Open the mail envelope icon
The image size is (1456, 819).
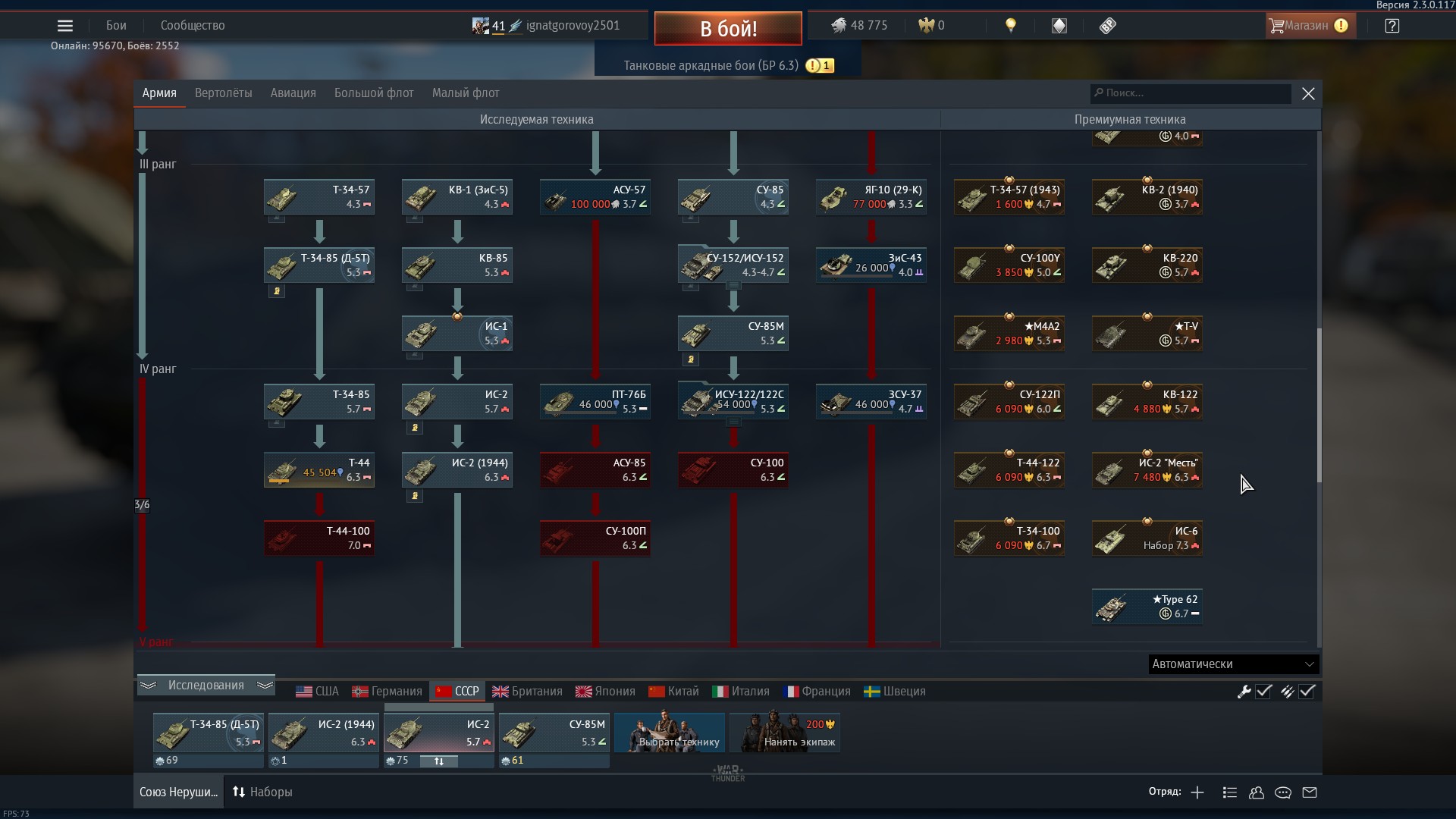pos(1310,792)
